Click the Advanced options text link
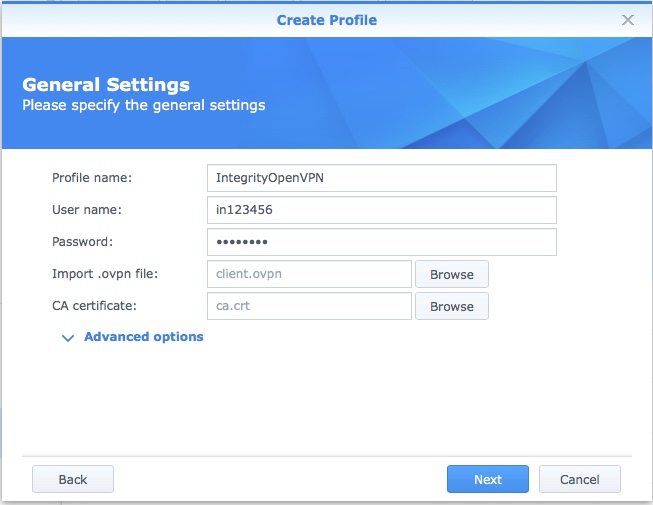Viewport: 653px width, 505px height. [x=143, y=337]
